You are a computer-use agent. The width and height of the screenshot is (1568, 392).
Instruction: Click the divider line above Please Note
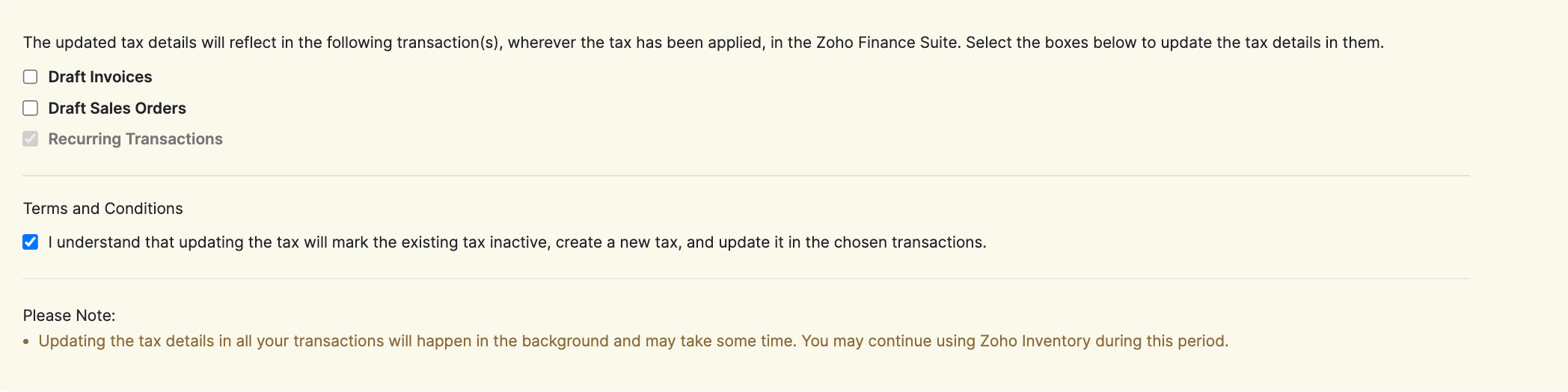746,279
